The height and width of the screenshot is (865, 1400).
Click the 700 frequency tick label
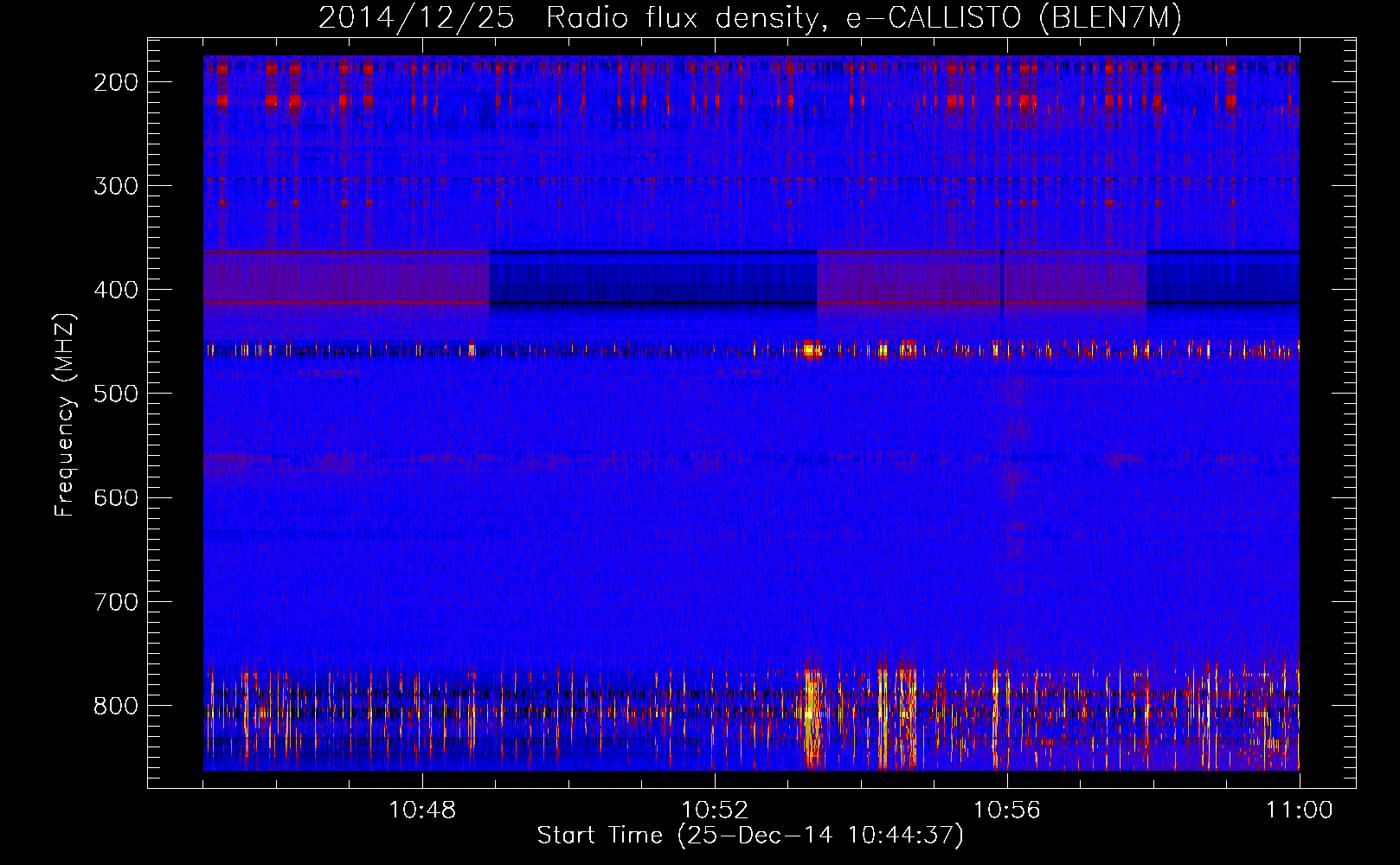click(x=116, y=601)
